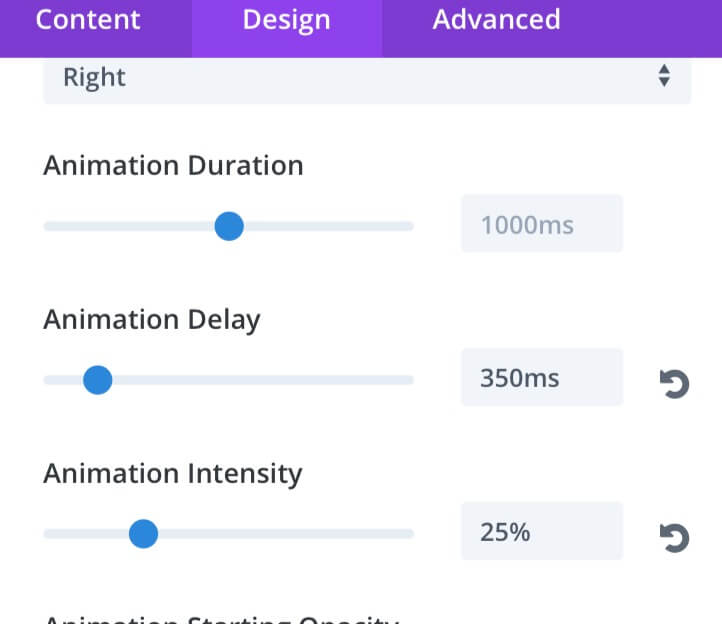
Task: Click the Animation Delay label
Action: pos(151,320)
